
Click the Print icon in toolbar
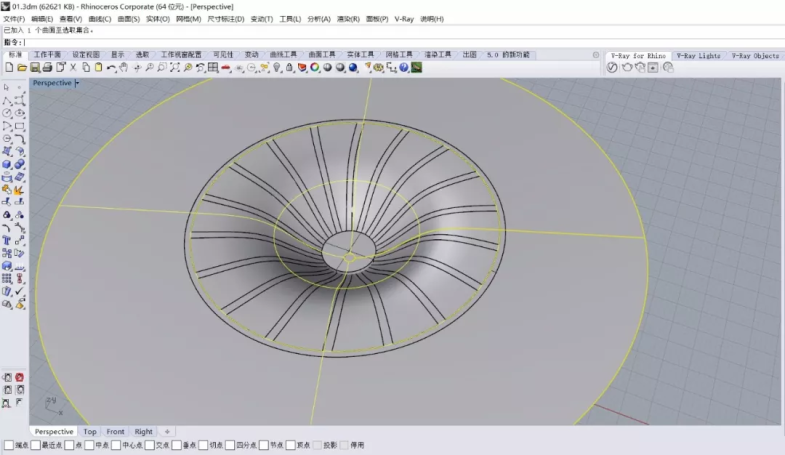46,68
